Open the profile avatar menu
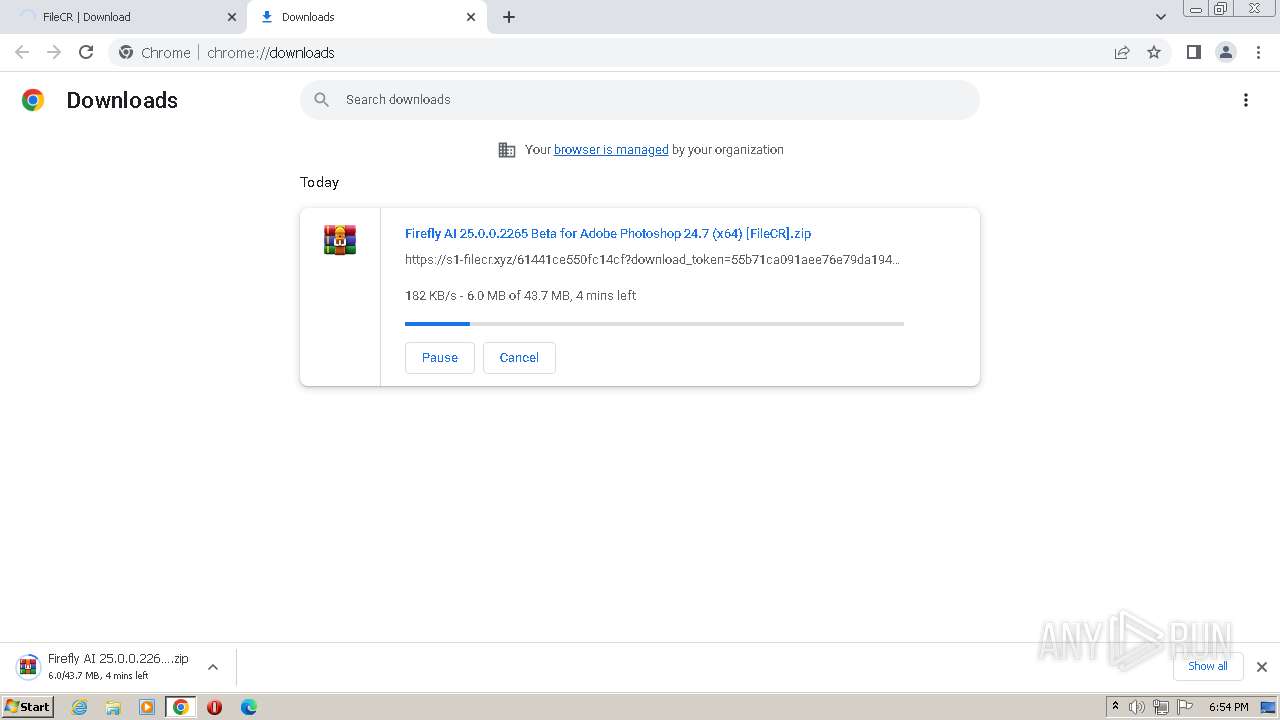The width and height of the screenshot is (1280, 720). tap(1226, 52)
